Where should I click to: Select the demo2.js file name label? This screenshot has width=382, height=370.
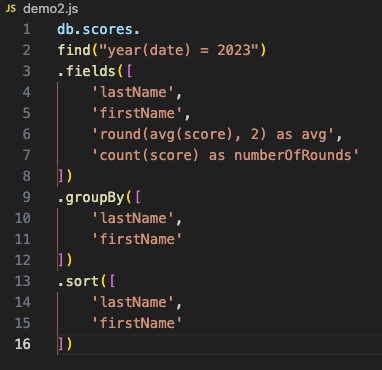(x=51, y=9)
